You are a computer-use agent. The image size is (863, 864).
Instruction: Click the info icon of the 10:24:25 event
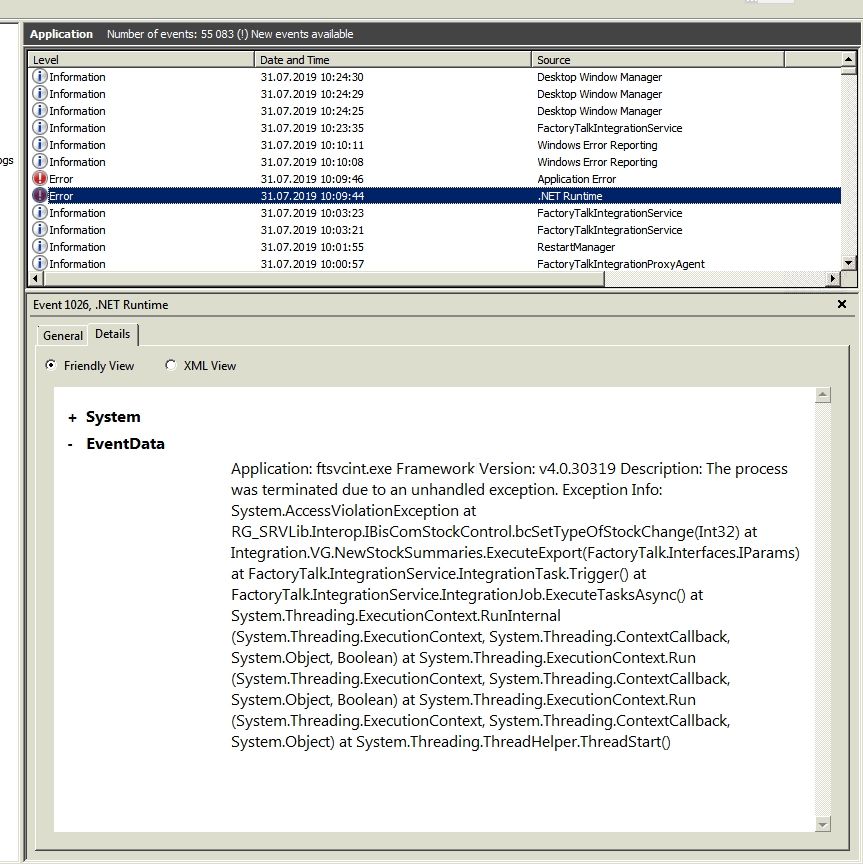[40, 110]
